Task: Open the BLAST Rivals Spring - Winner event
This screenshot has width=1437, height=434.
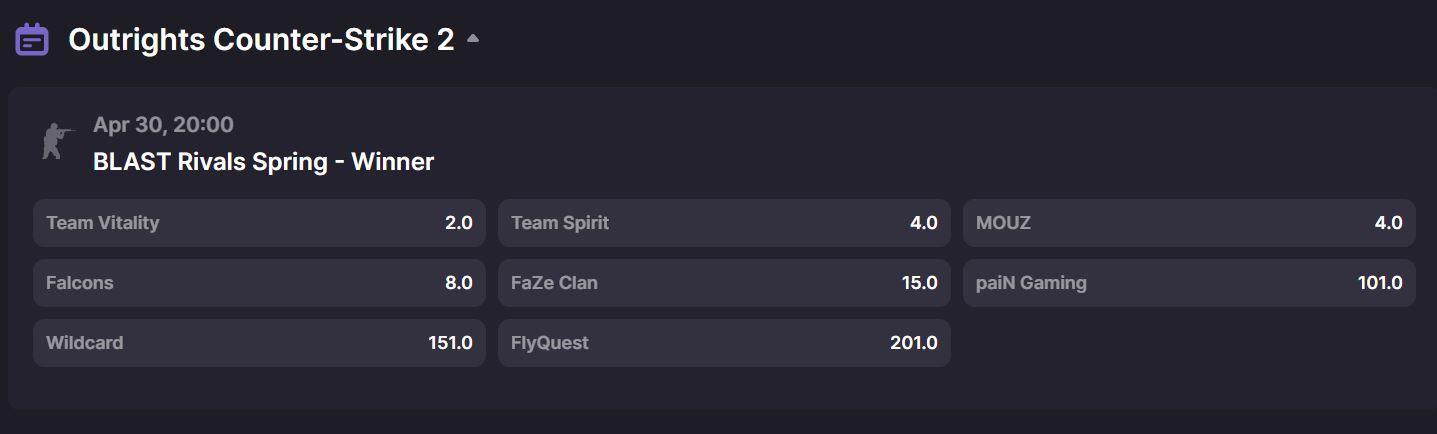Action: click(263, 162)
